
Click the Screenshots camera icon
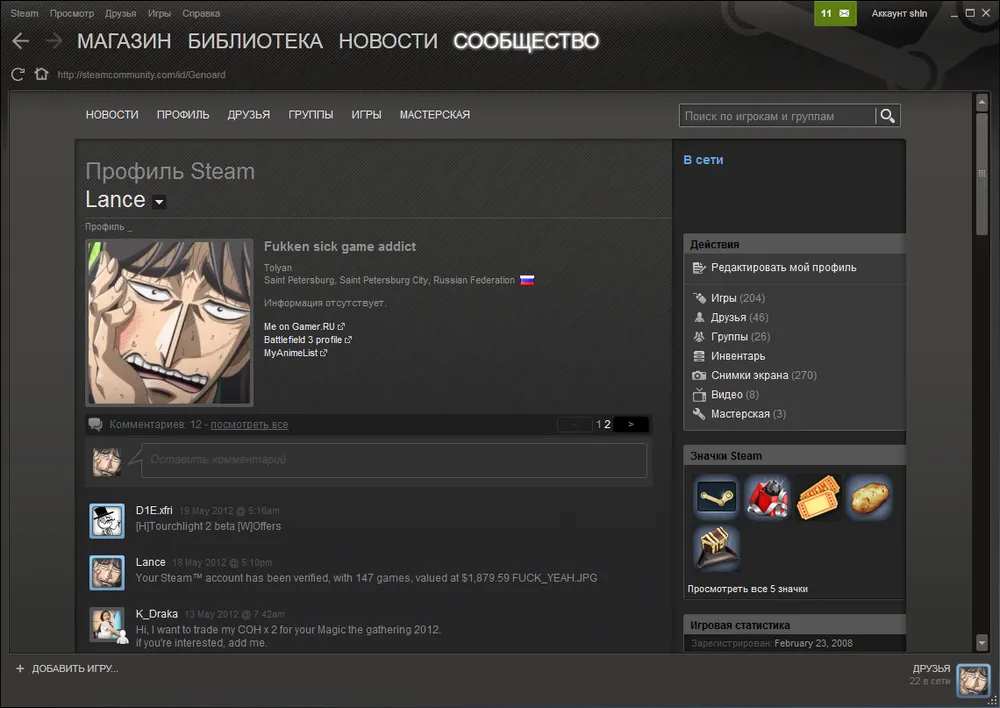pyautogui.click(x=699, y=376)
